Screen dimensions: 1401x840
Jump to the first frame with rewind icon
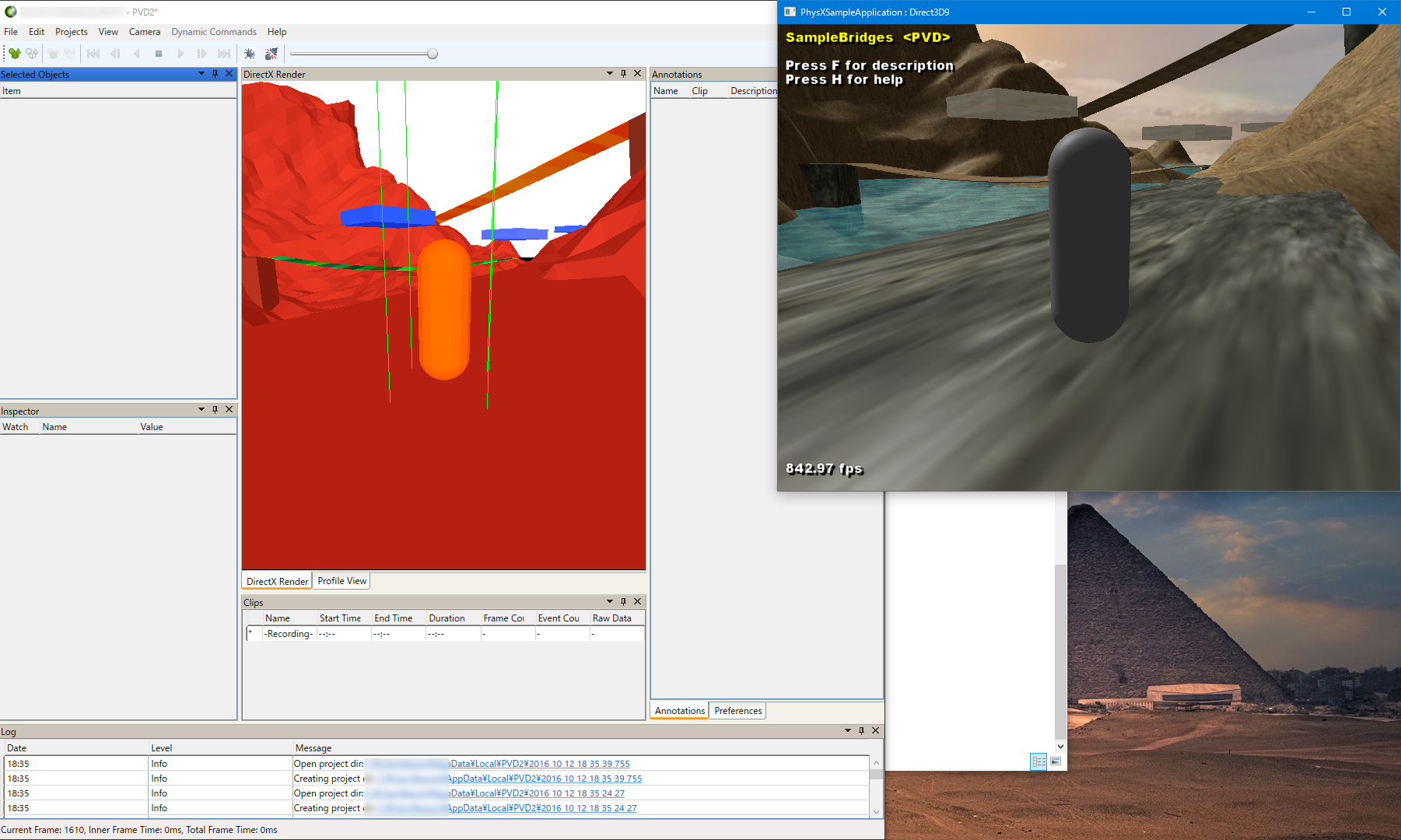[x=93, y=53]
